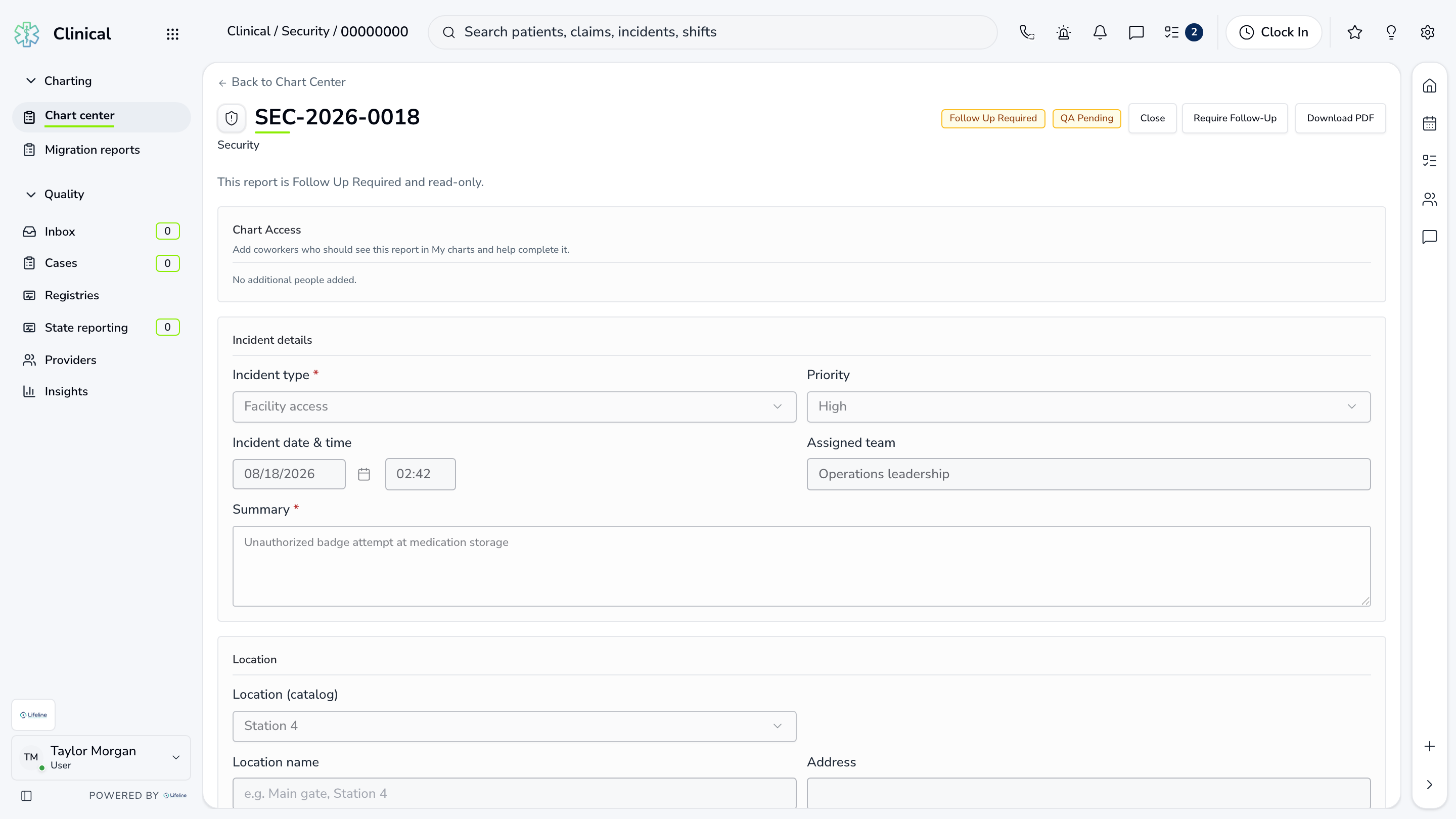Click the Cases count badge 0
Viewport: 1456px width, 819px height.
pyautogui.click(x=167, y=263)
